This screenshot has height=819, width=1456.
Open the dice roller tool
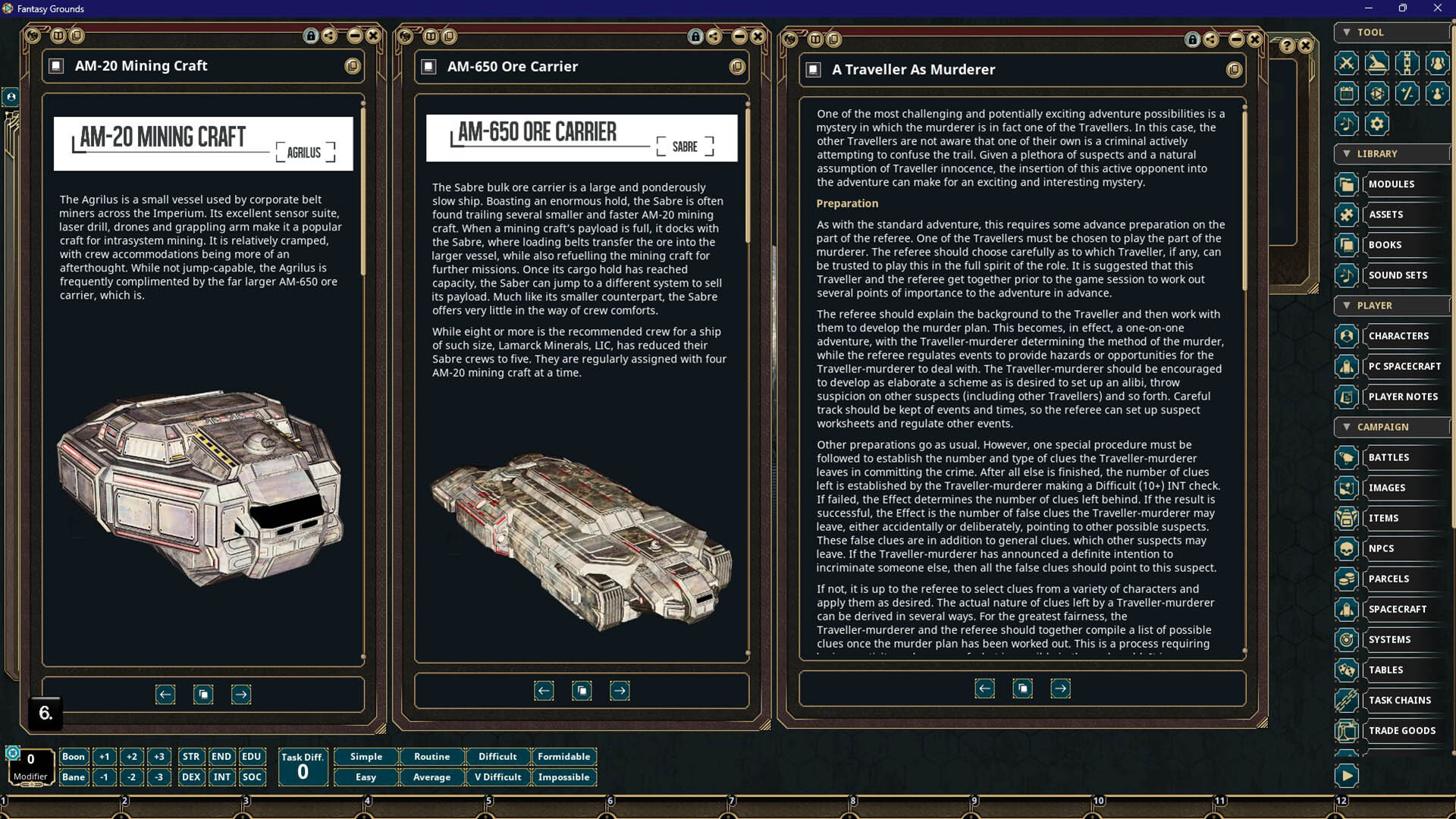click(1376, 93)
